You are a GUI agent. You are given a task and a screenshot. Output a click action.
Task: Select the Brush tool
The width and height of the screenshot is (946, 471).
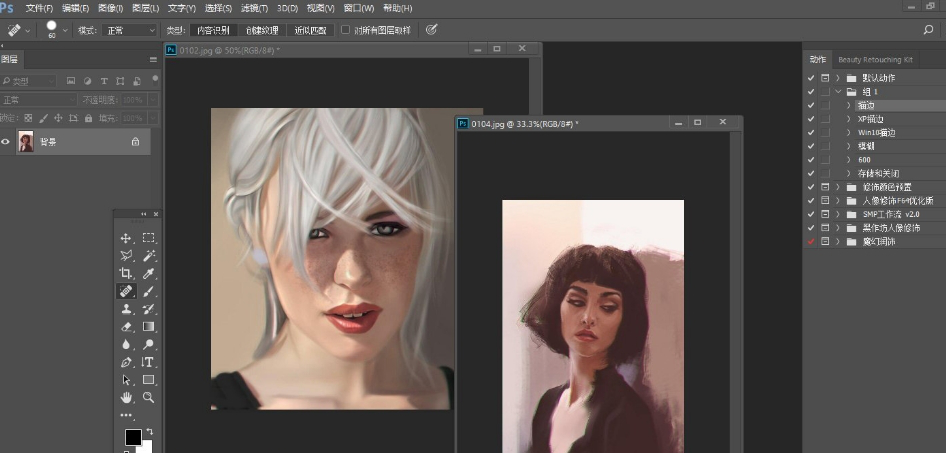pos(148,291)
